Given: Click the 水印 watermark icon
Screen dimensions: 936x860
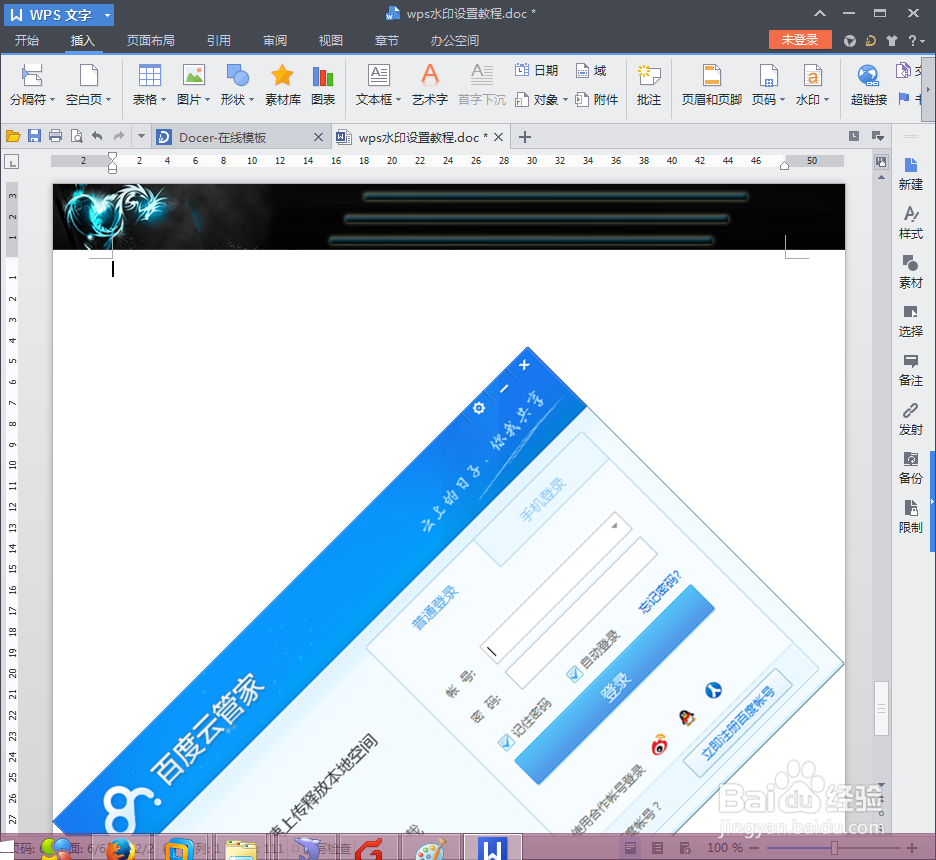Looking at the screenshot, I should [x=812, y=76].
